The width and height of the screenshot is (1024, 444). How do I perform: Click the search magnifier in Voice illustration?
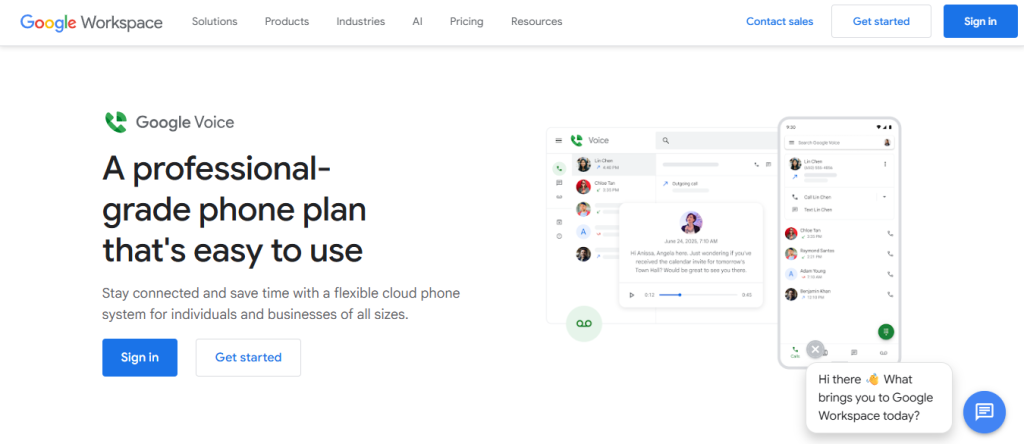click(665, 140)
